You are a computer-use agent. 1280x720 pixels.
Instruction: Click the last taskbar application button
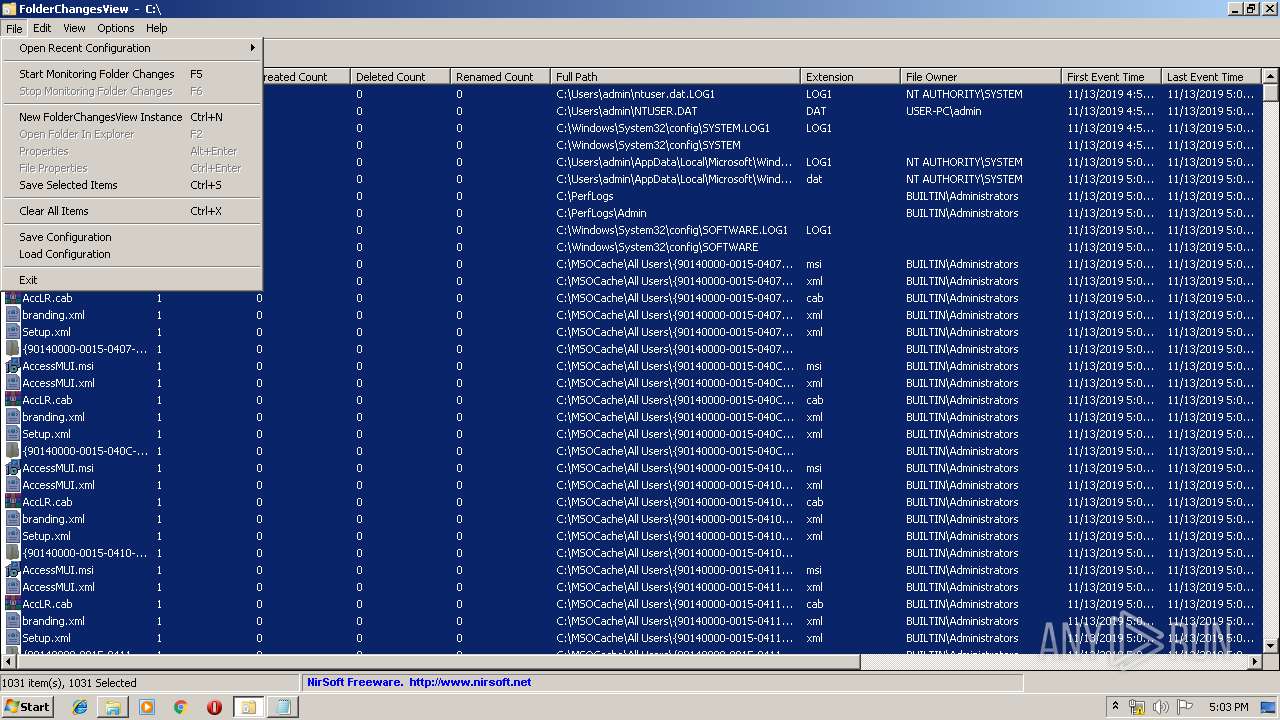[283, 707]
